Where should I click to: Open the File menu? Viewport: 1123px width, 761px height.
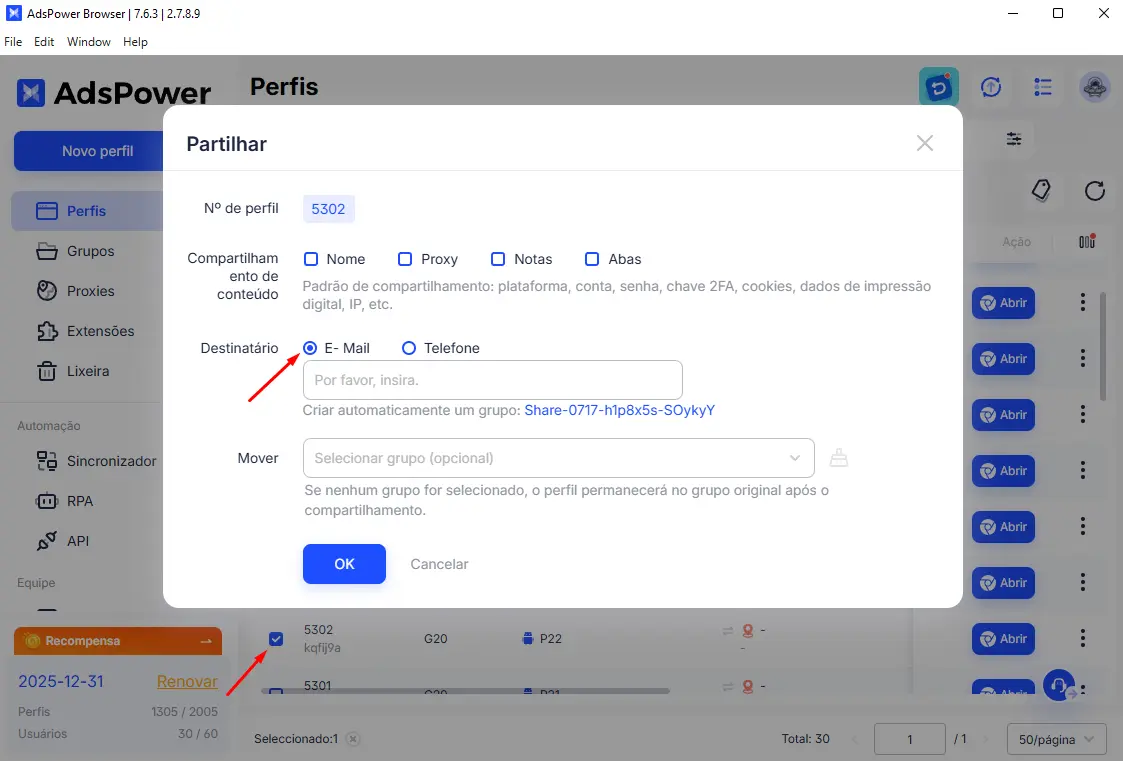(13, 42)
